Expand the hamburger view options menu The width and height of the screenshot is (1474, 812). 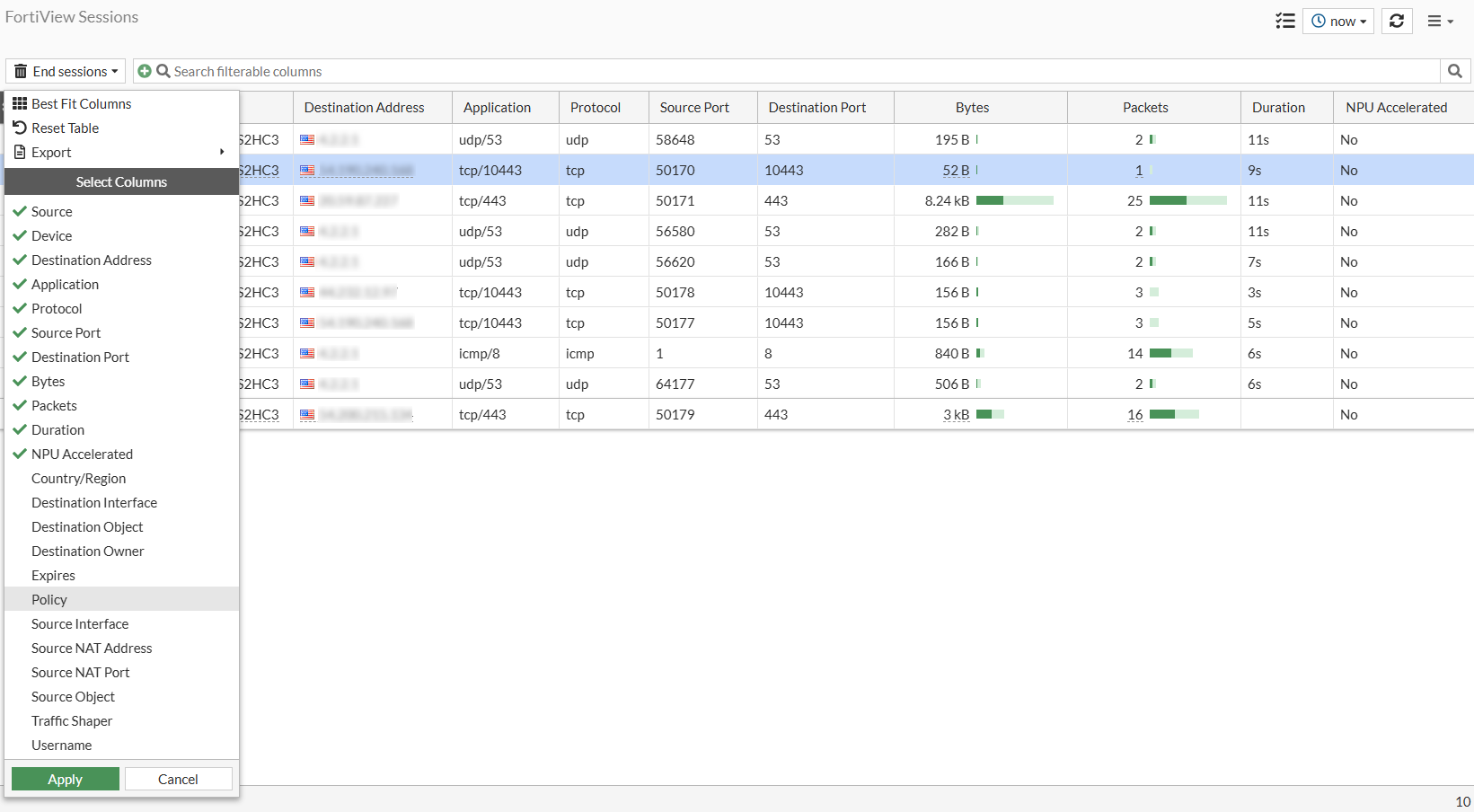click(1440, 21)
